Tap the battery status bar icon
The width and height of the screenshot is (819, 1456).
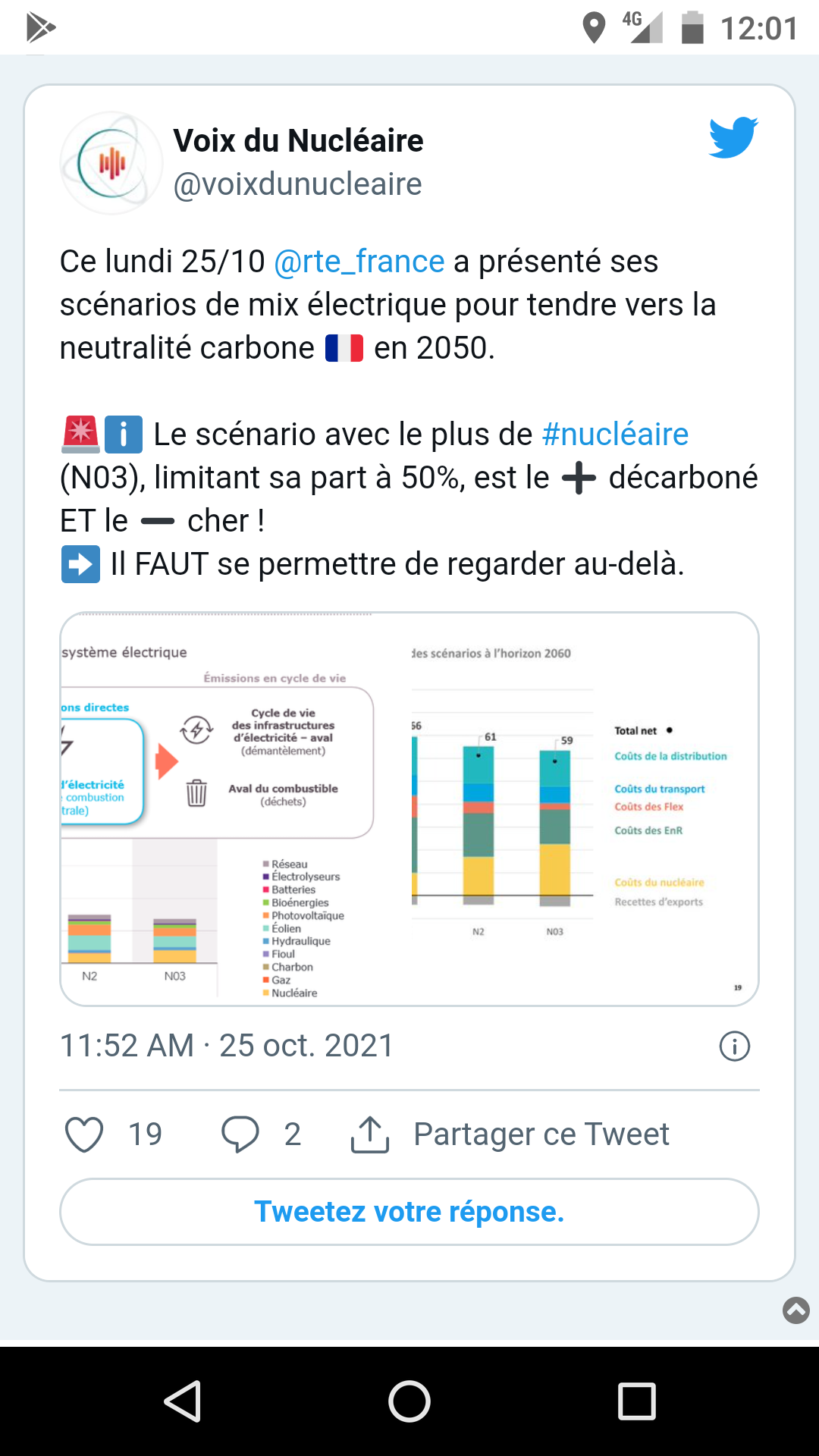click(692, 28)
